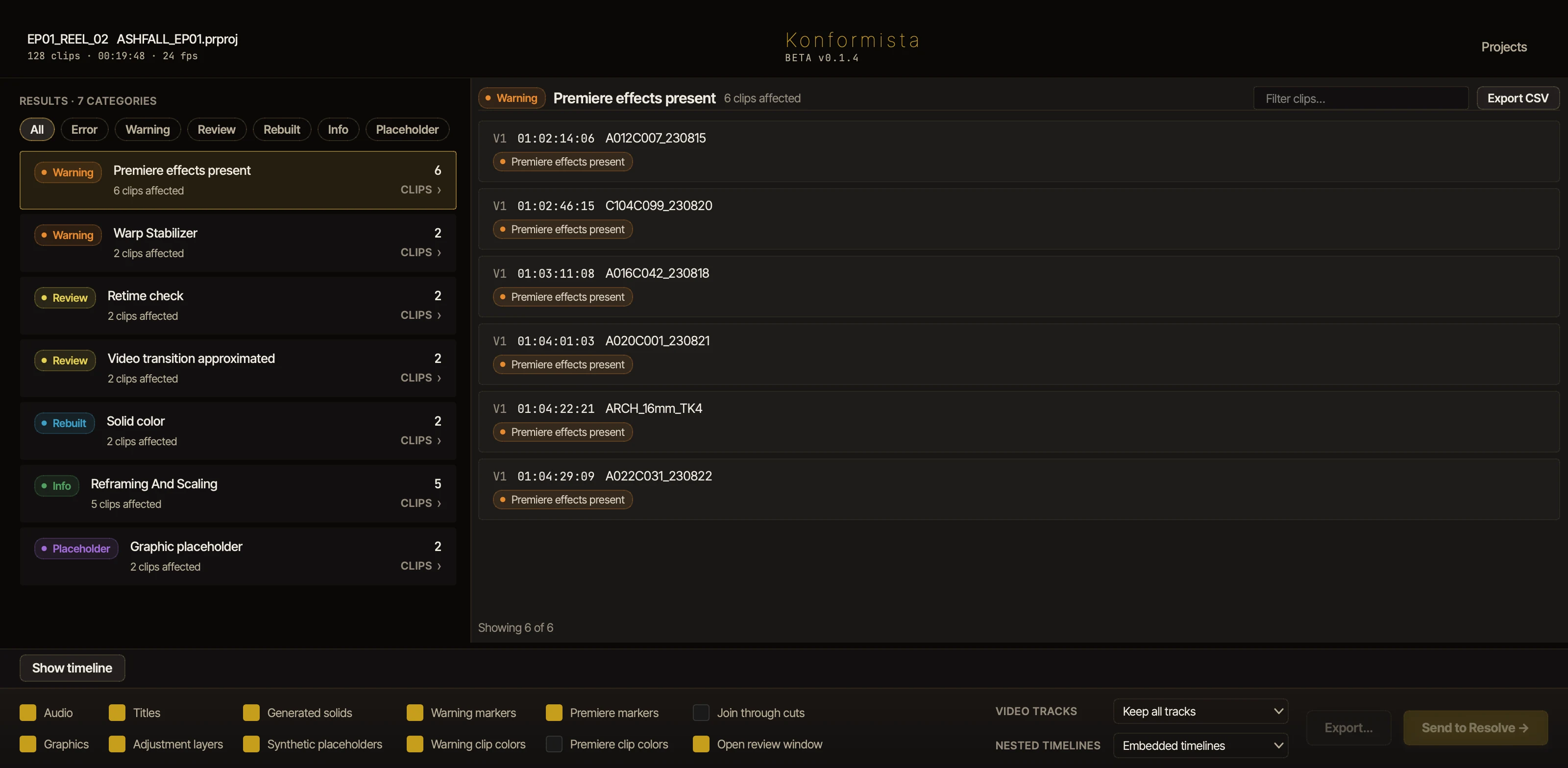This screenshot has height=768, width=1568.
Task: Toggle the Audio checkbox
Action: click(28, 713)
